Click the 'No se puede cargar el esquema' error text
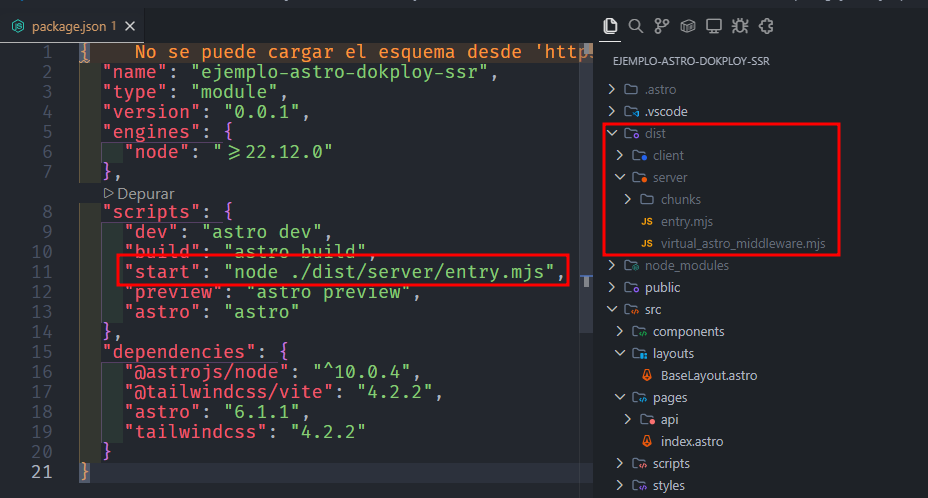 point(361,52)
